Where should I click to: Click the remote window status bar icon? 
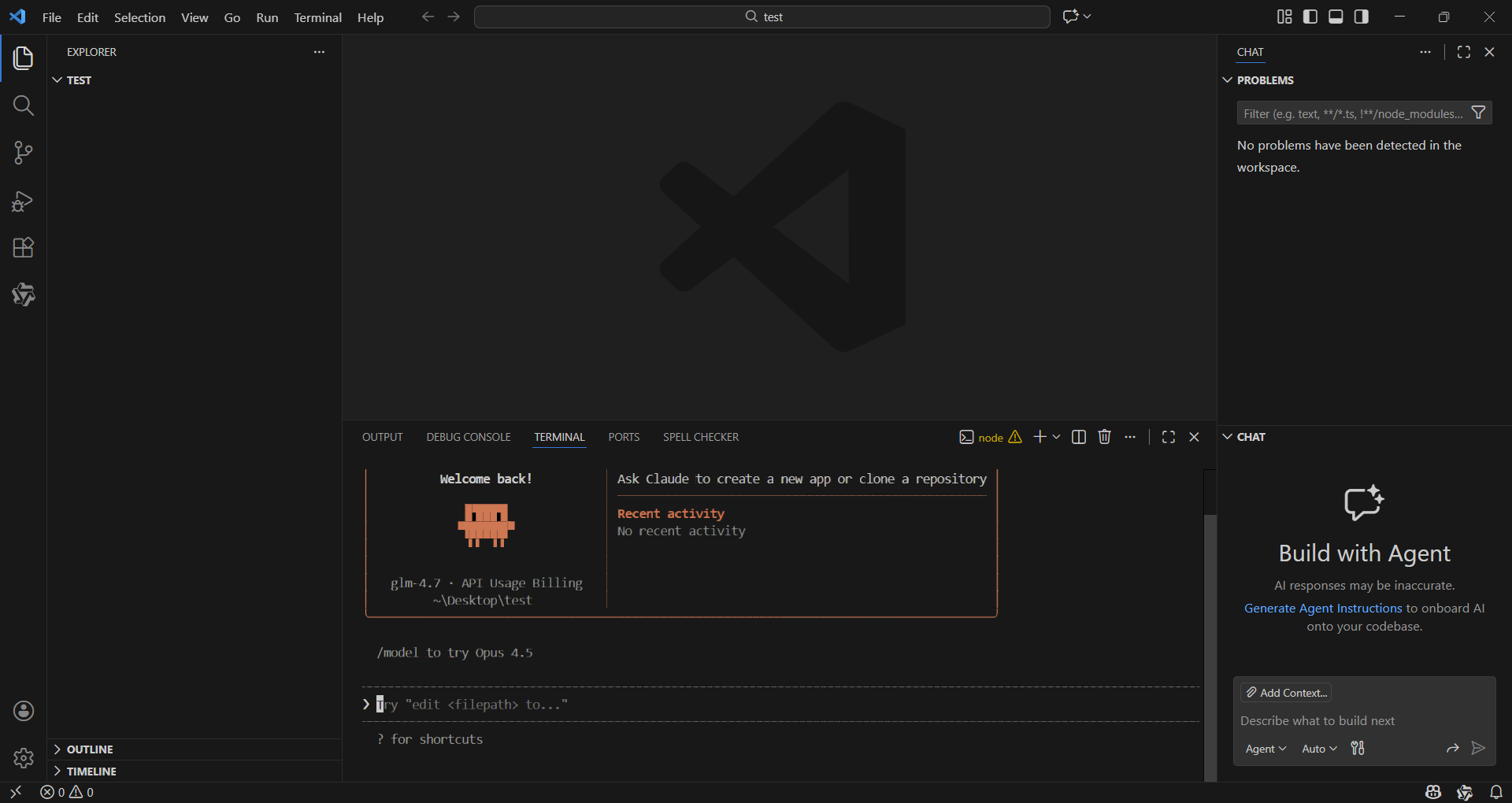(16, 792)
